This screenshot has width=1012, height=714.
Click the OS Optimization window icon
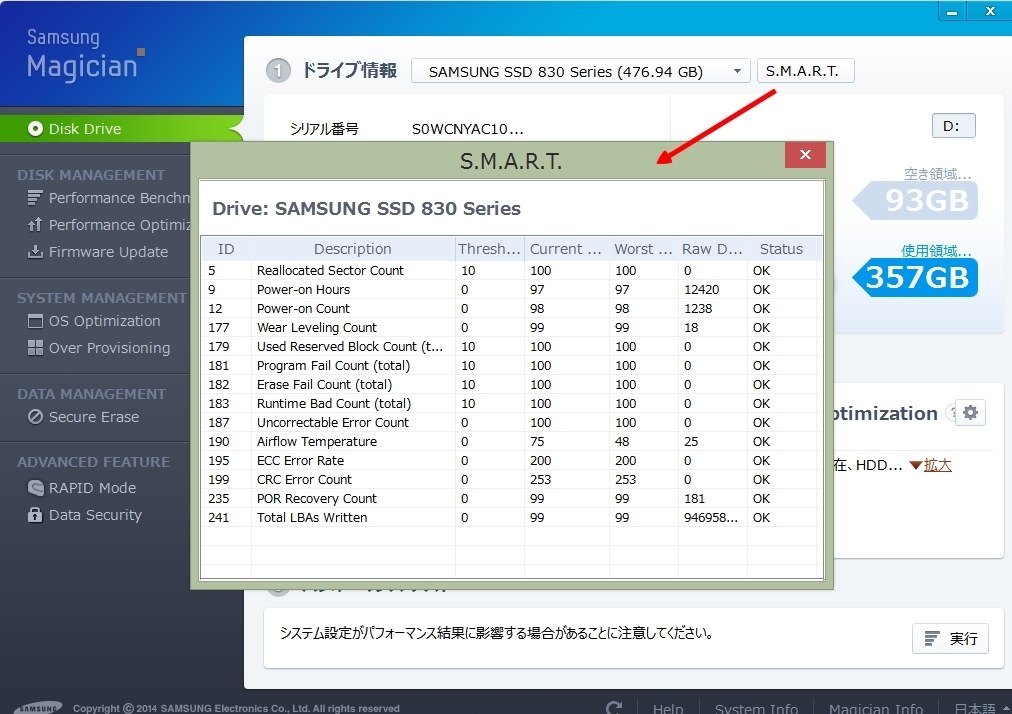pyautogui.click(x=35, y=321)
